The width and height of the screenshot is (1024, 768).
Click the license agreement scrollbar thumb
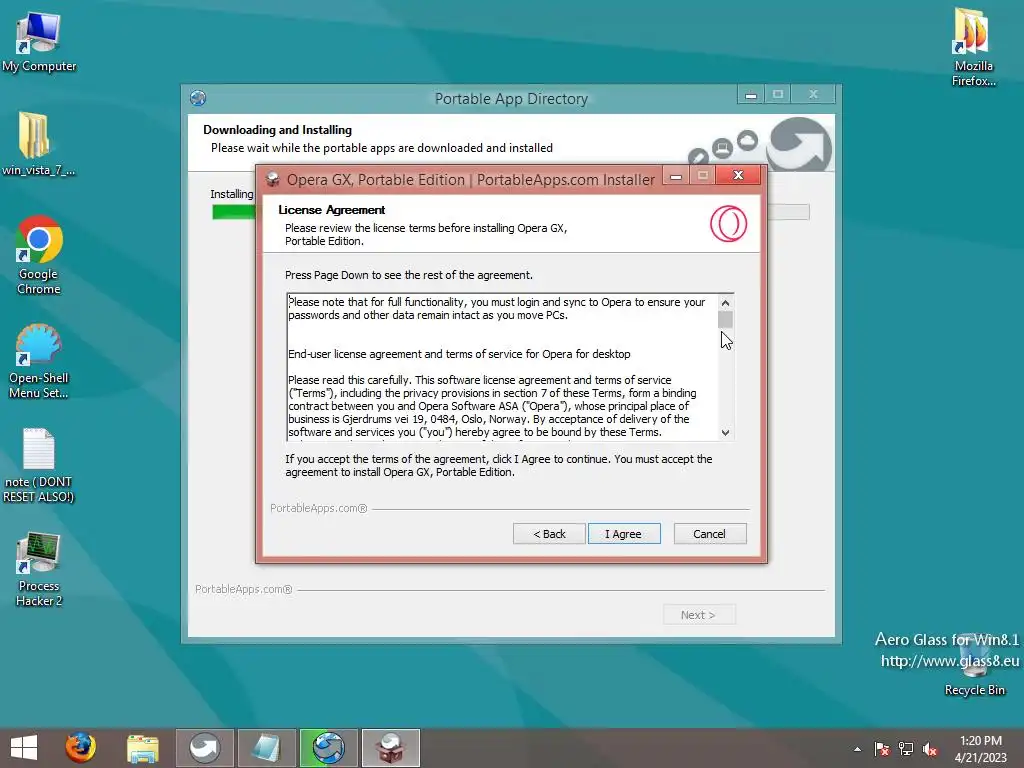[x=725, y=320]
